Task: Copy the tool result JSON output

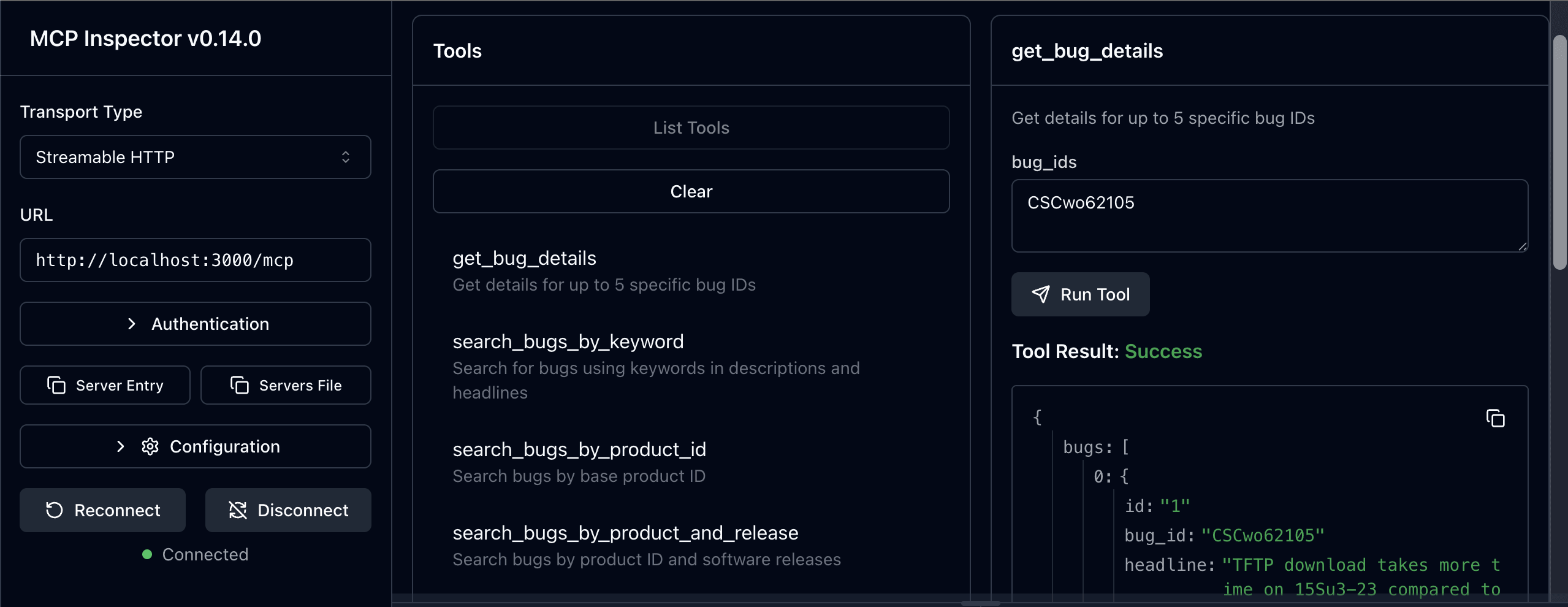Action: coord(1494,418)
